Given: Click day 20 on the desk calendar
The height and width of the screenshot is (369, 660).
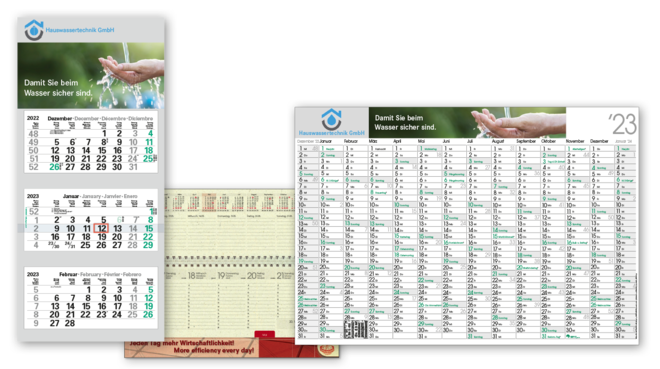Looking at the screenshot, I should tap(252, 276).
